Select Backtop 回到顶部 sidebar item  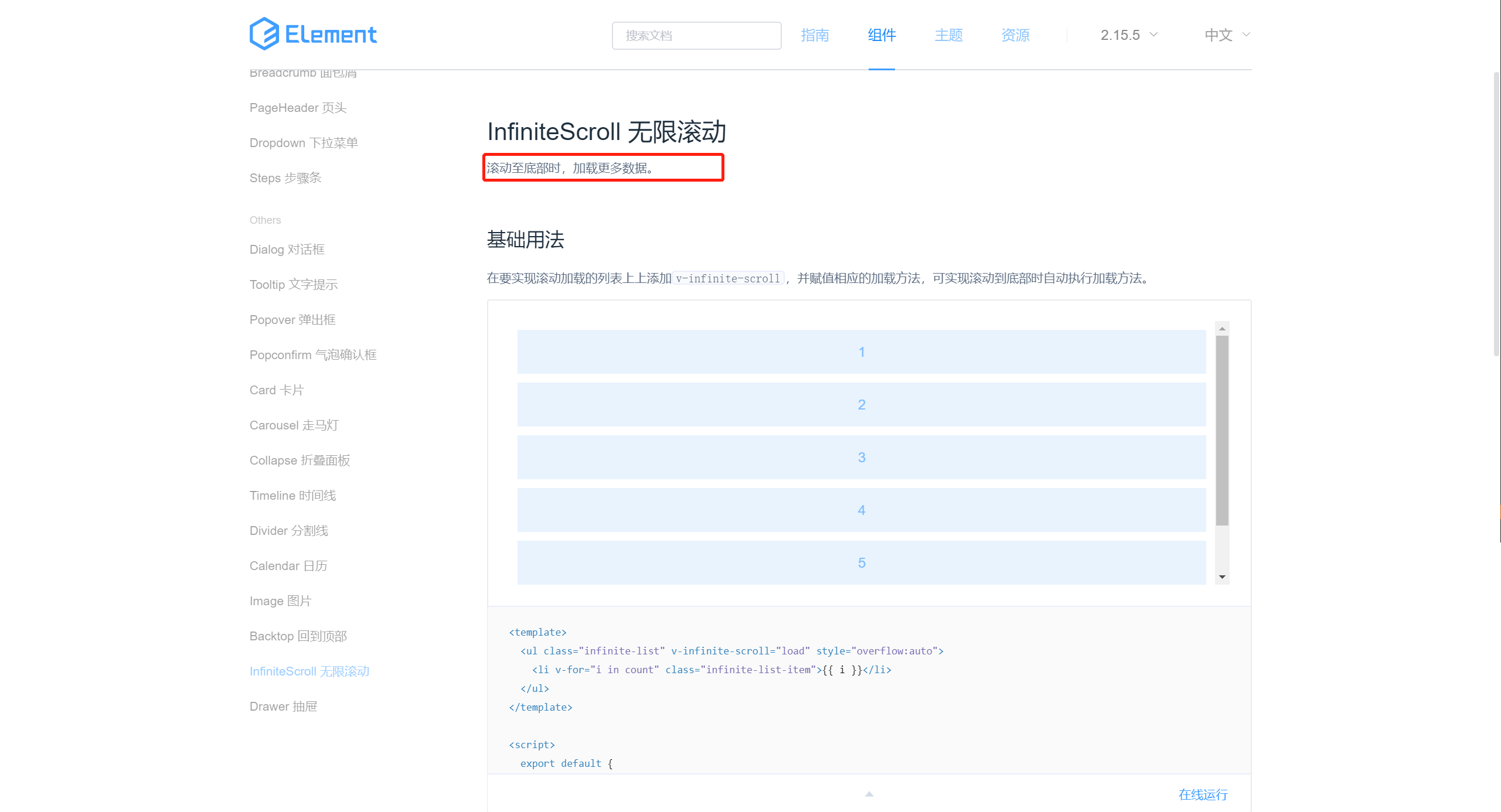tap(298, 636)
